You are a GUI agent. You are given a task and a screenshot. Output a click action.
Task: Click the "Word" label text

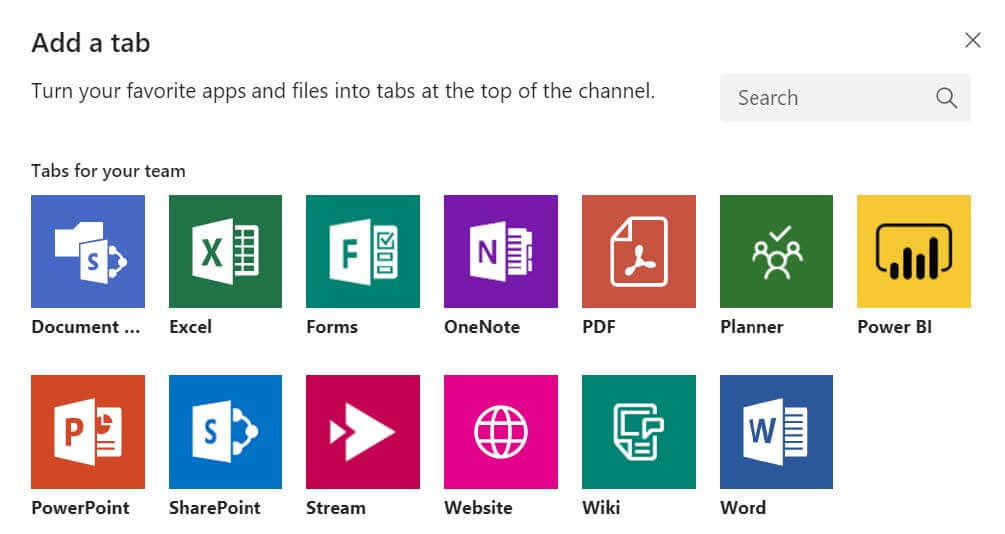[x=743, y=508]
